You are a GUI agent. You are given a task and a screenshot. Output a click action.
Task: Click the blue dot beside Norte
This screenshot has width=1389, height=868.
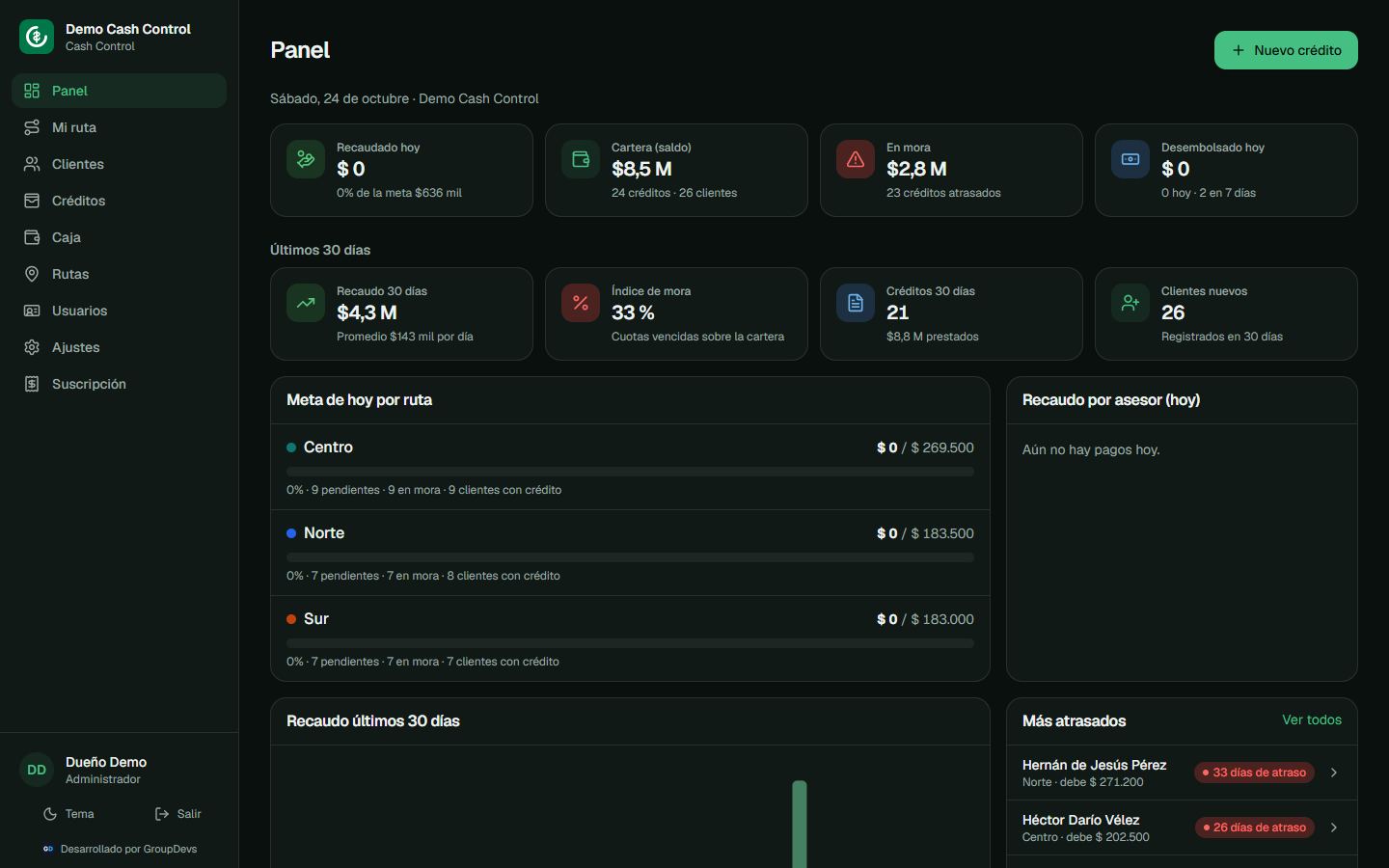coord(291,533)
